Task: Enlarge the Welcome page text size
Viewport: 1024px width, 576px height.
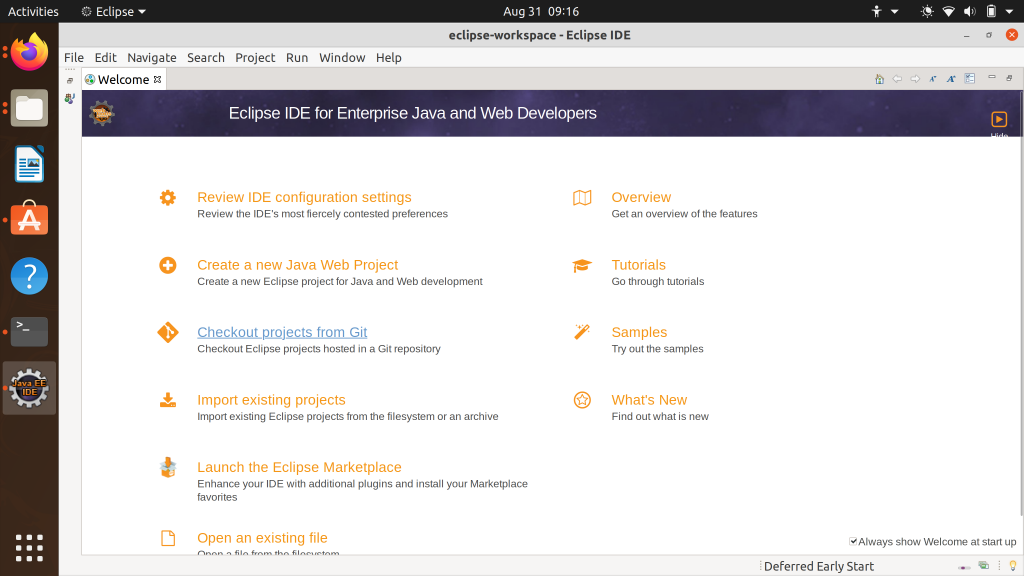Action: 950,78
